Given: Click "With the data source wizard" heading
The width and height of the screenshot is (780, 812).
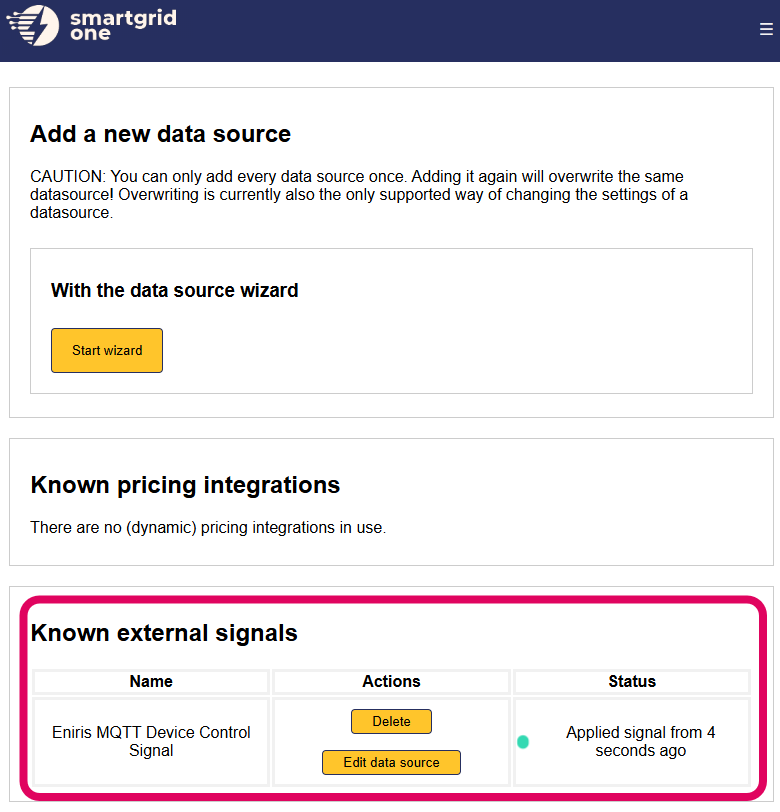Looking at the screenshot, I should coord(174,291).
